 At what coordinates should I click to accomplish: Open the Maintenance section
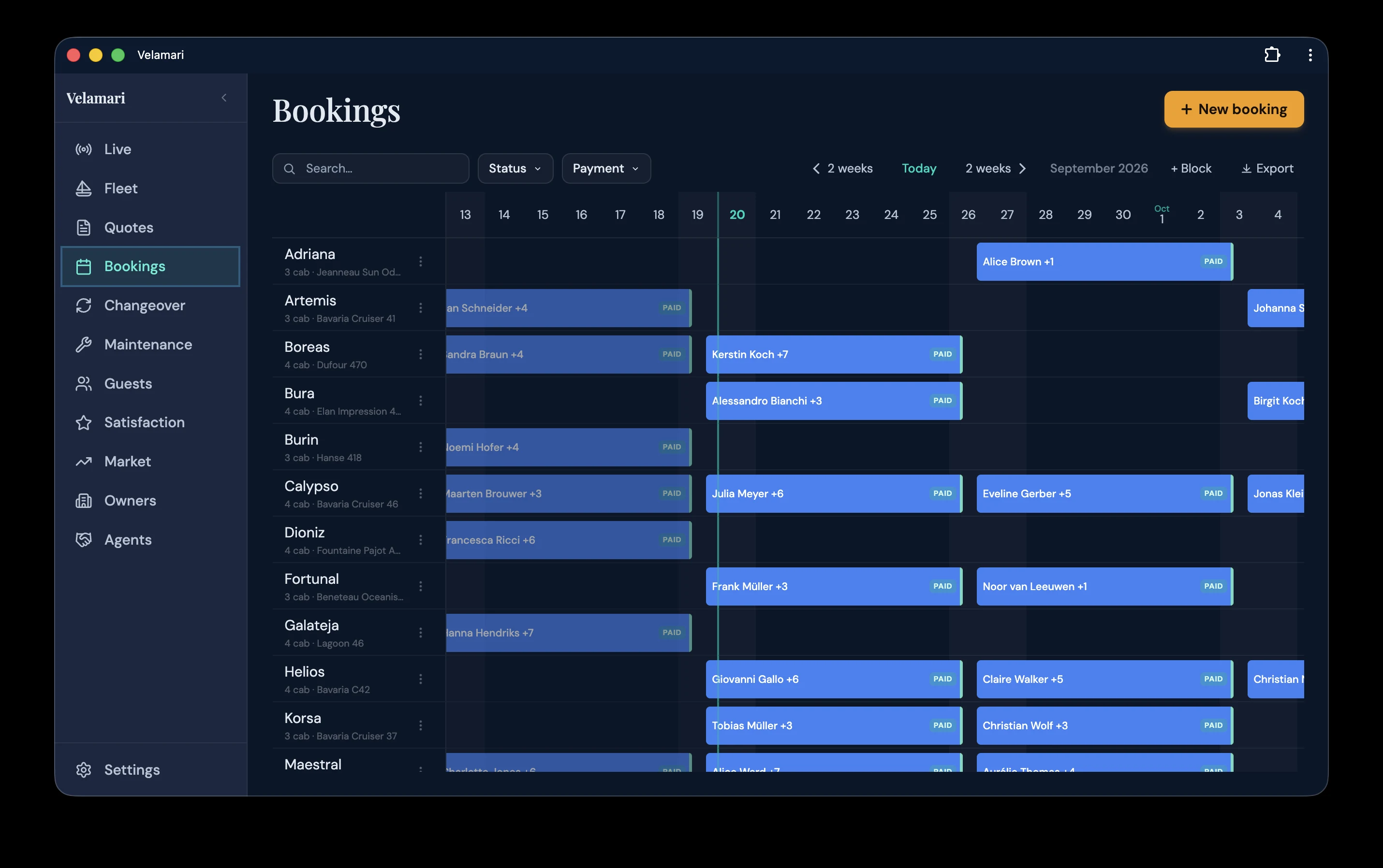(x=150, y=345)
